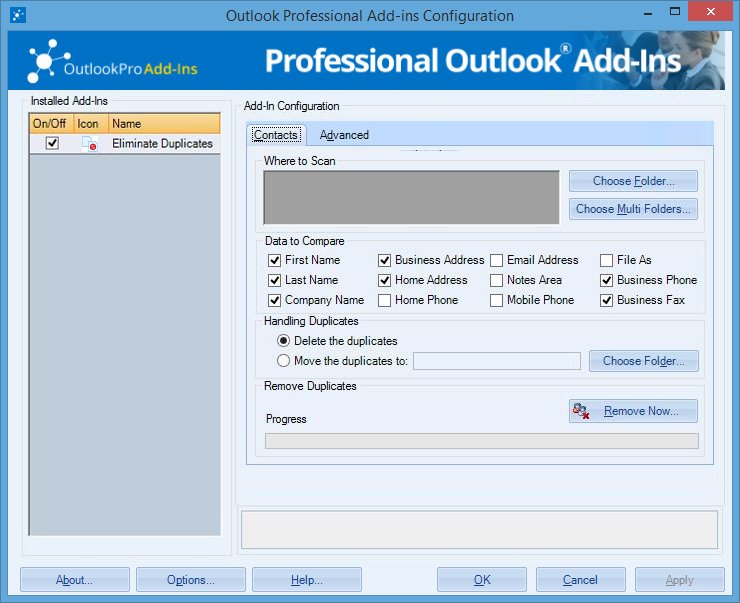This screenshot has height=603, width=740.
Task: Check the File As checkbox
Action: pos(606,260)
